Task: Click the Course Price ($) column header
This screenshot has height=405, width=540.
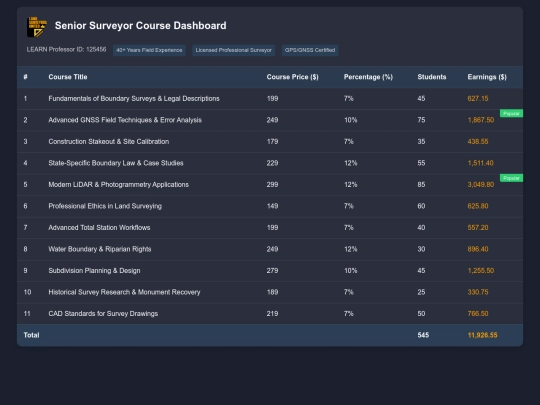Action: coord(292,77)
